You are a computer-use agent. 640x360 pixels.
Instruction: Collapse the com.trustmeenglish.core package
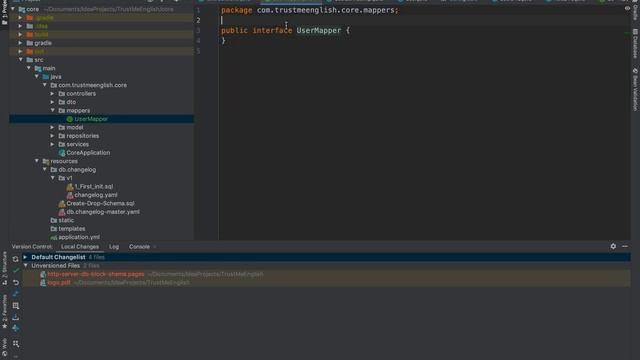click(x=45, y=85)
